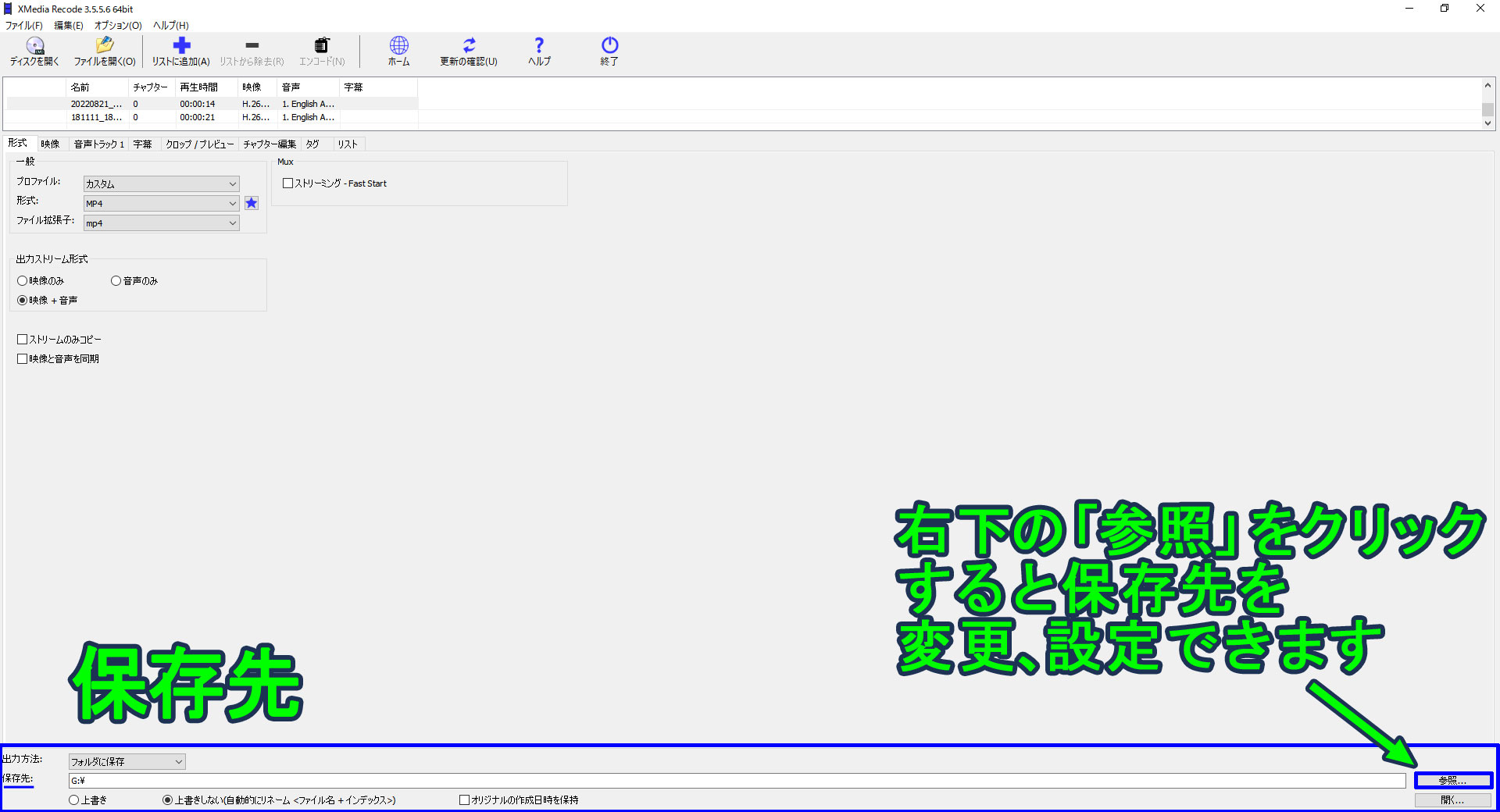
Task: Switch to the クロップ / プレビュー tab
Action: tap(200, 144)
